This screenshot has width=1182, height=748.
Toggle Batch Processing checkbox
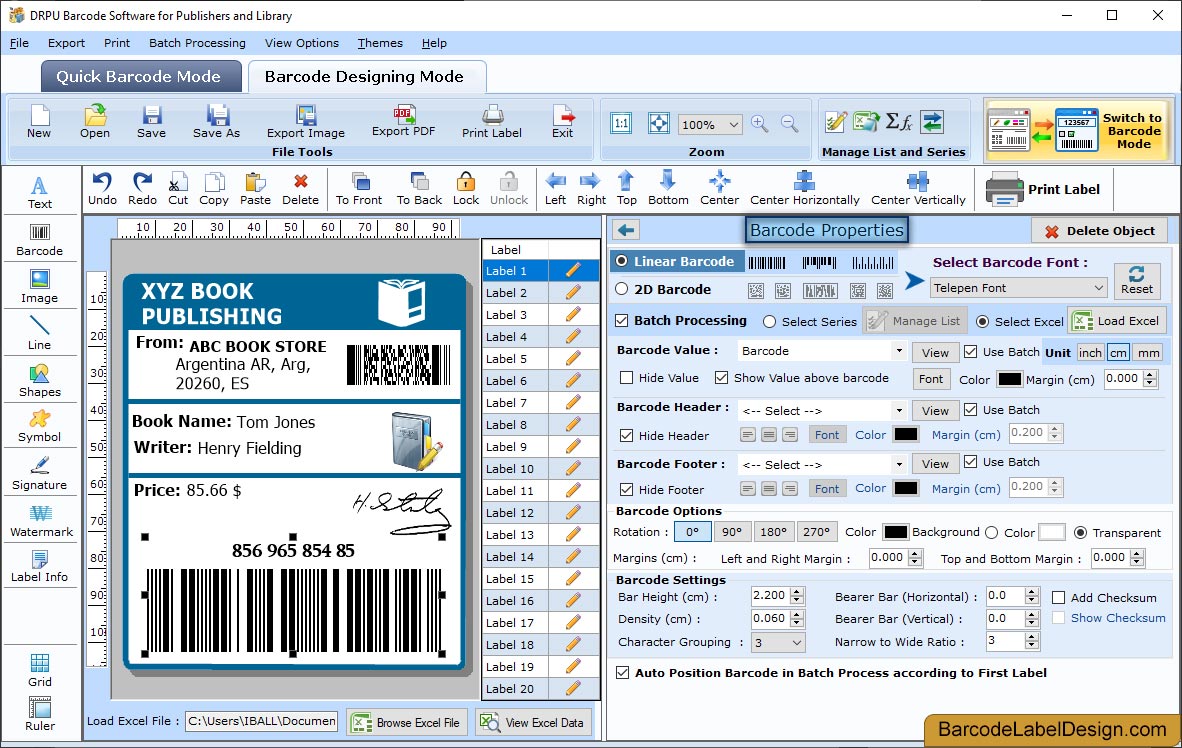622,320
